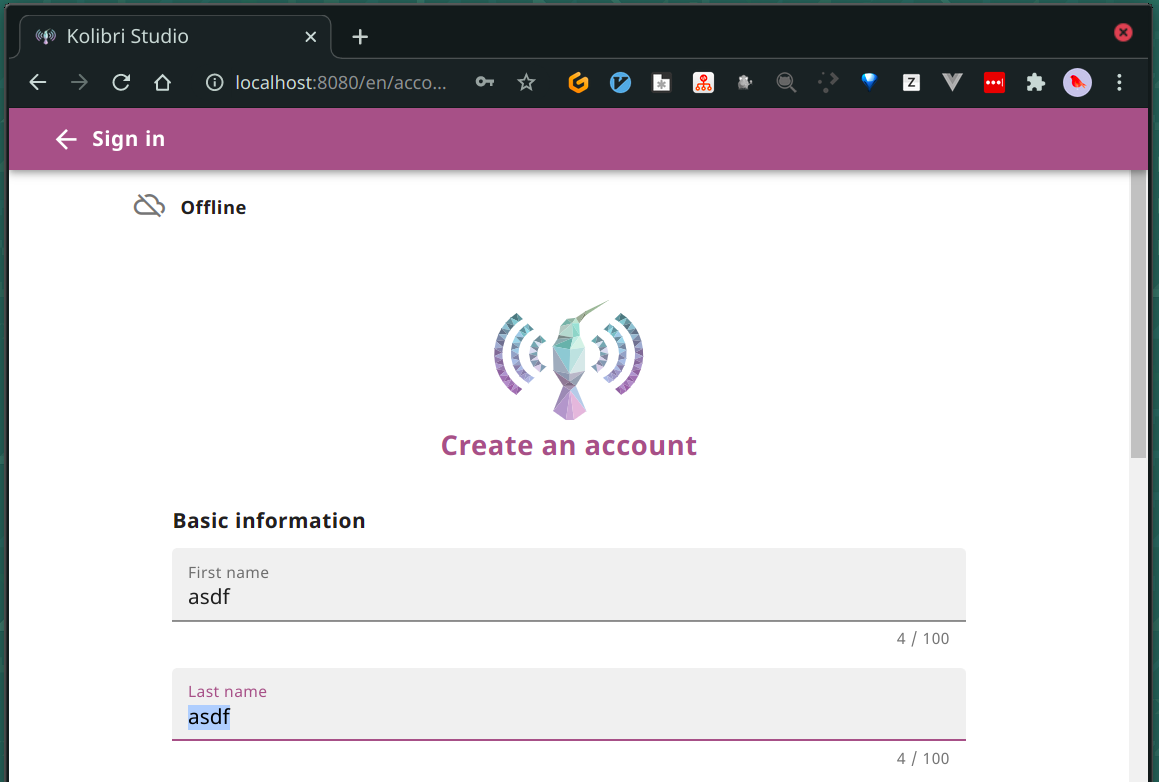The width and height of the screenshot is (1159, 782).
Task: Open the blue circle V extension
Action: coord(620,82)
